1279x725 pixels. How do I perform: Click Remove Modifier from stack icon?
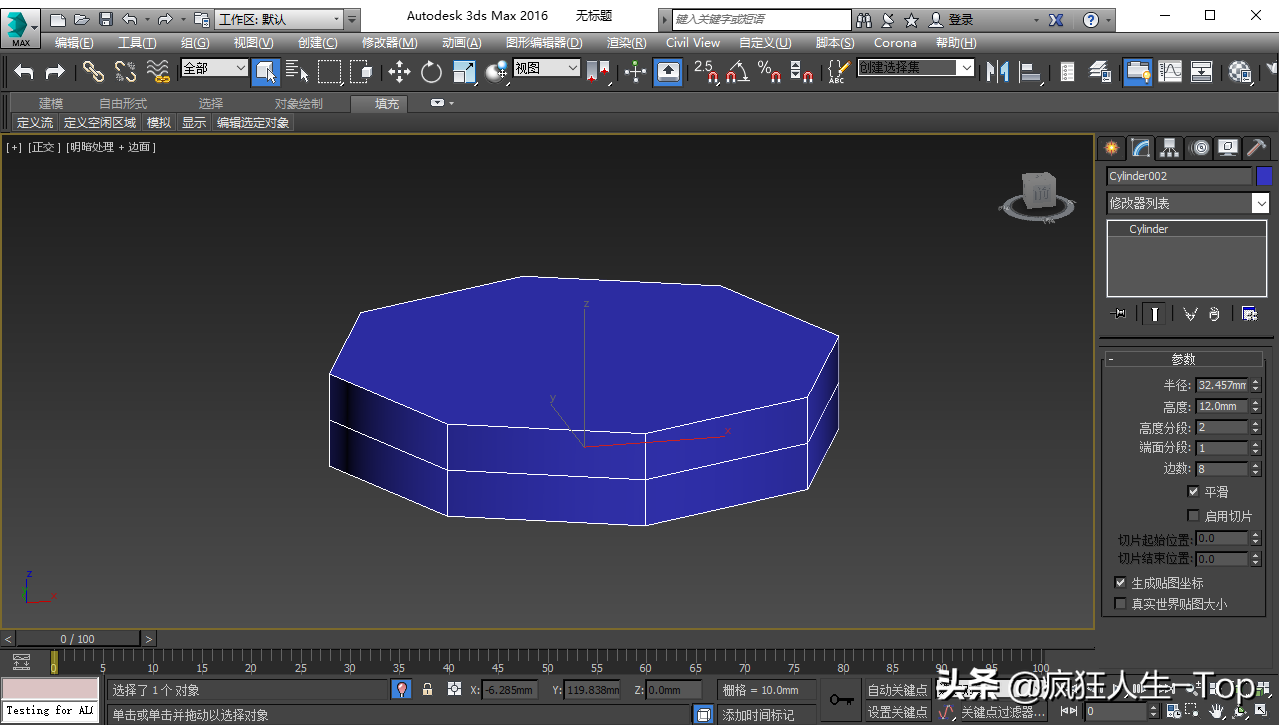(x=1214, y=313)
